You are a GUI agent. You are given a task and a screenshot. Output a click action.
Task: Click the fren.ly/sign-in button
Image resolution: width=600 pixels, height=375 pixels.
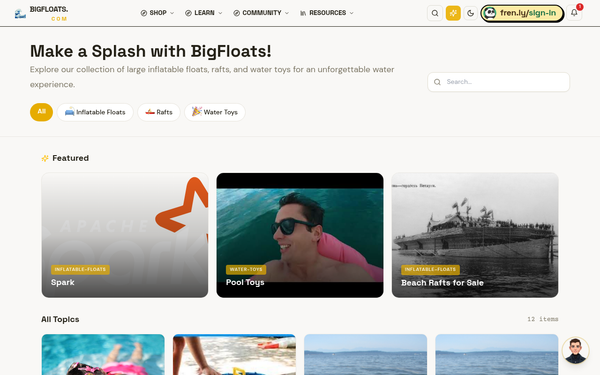pyautogui.click(x=522, y=13)
